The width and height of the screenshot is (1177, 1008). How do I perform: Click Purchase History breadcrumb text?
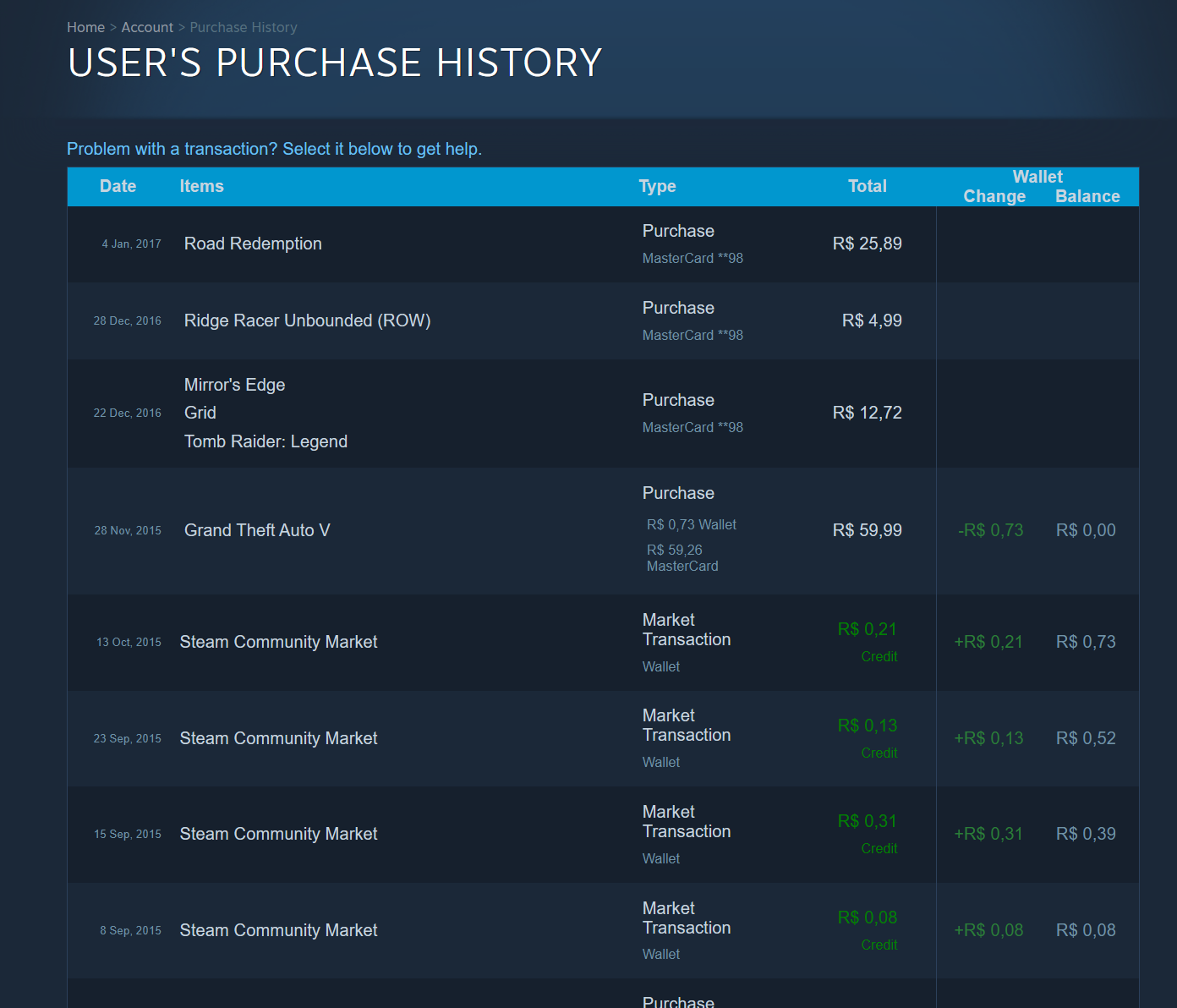(244, 27)
